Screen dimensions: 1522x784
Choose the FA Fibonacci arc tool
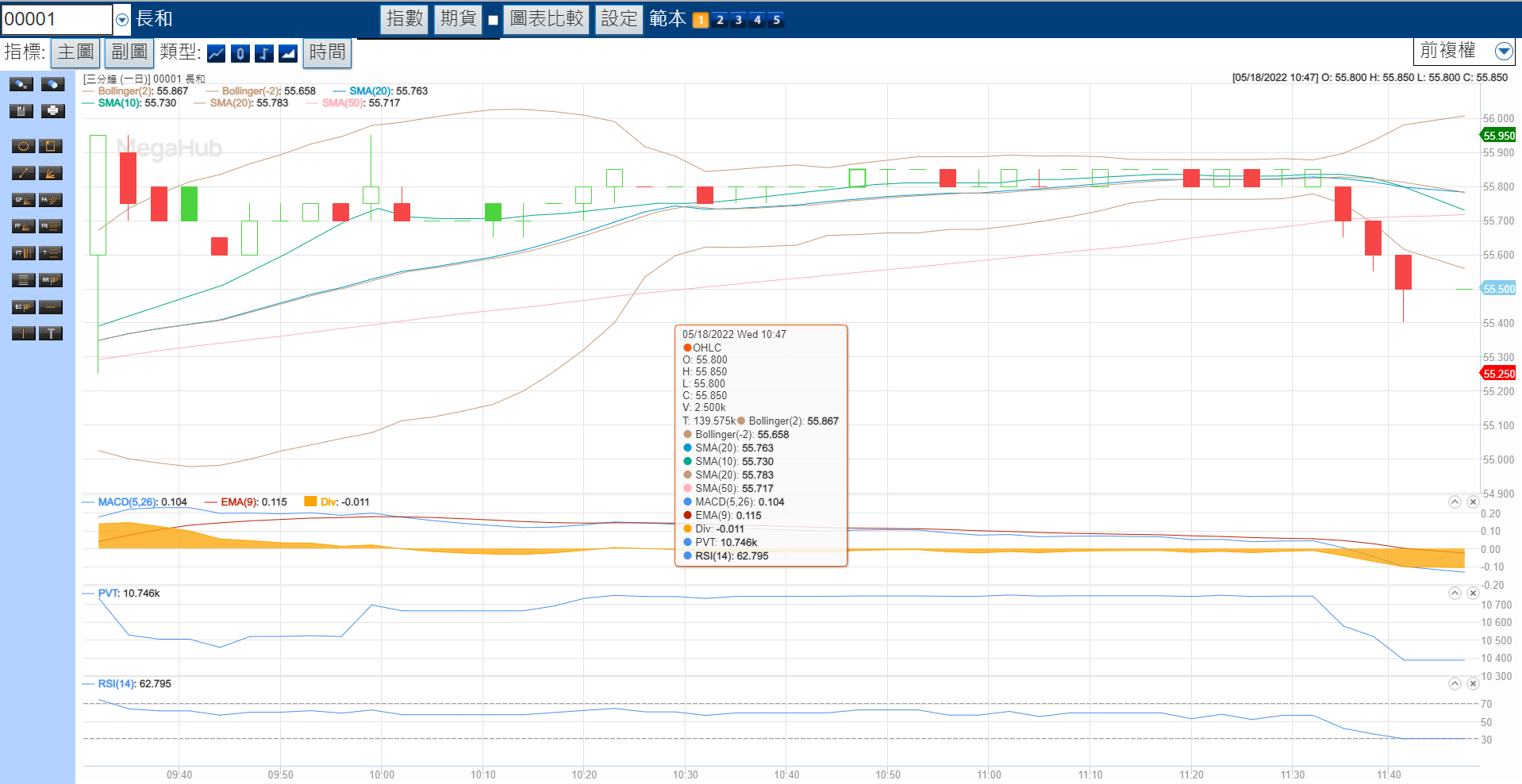click(50, 200)
